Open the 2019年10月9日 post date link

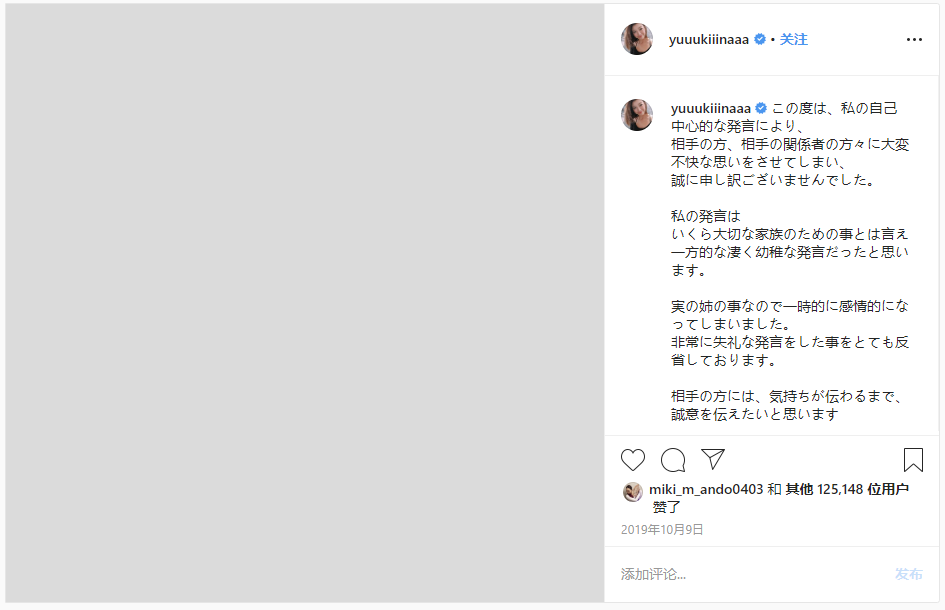pyautogui.click(x=662, y=529)
